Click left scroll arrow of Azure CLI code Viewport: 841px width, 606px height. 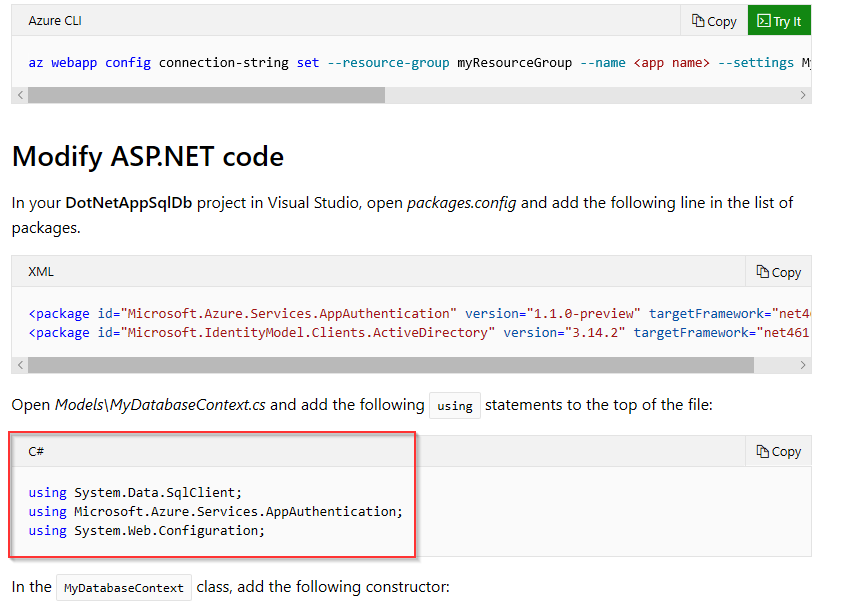[x=20, y=95]
